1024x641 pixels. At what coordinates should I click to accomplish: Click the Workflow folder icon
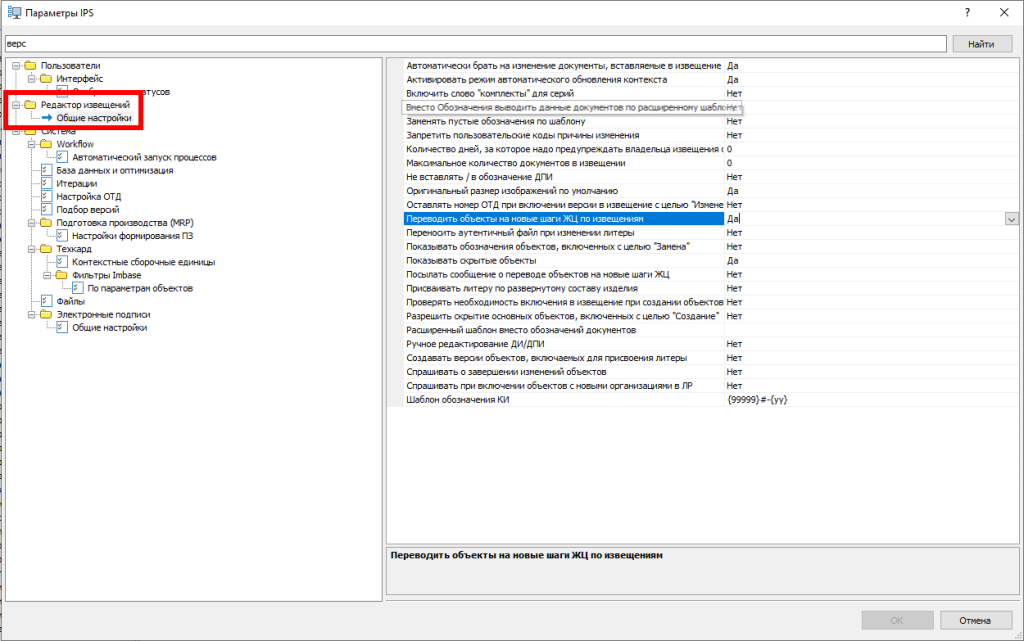click(x=46, y=144)
